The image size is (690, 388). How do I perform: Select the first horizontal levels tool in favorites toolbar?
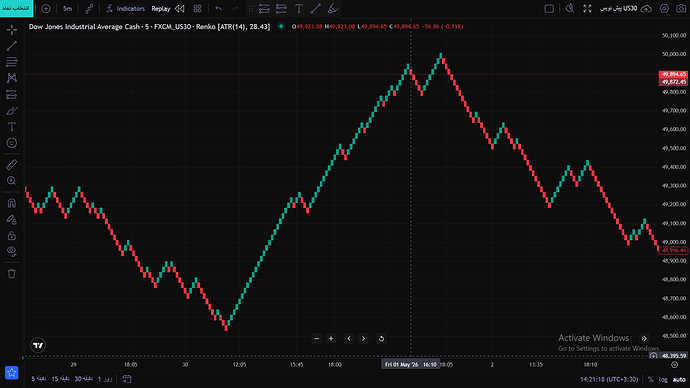pos(264,9)
